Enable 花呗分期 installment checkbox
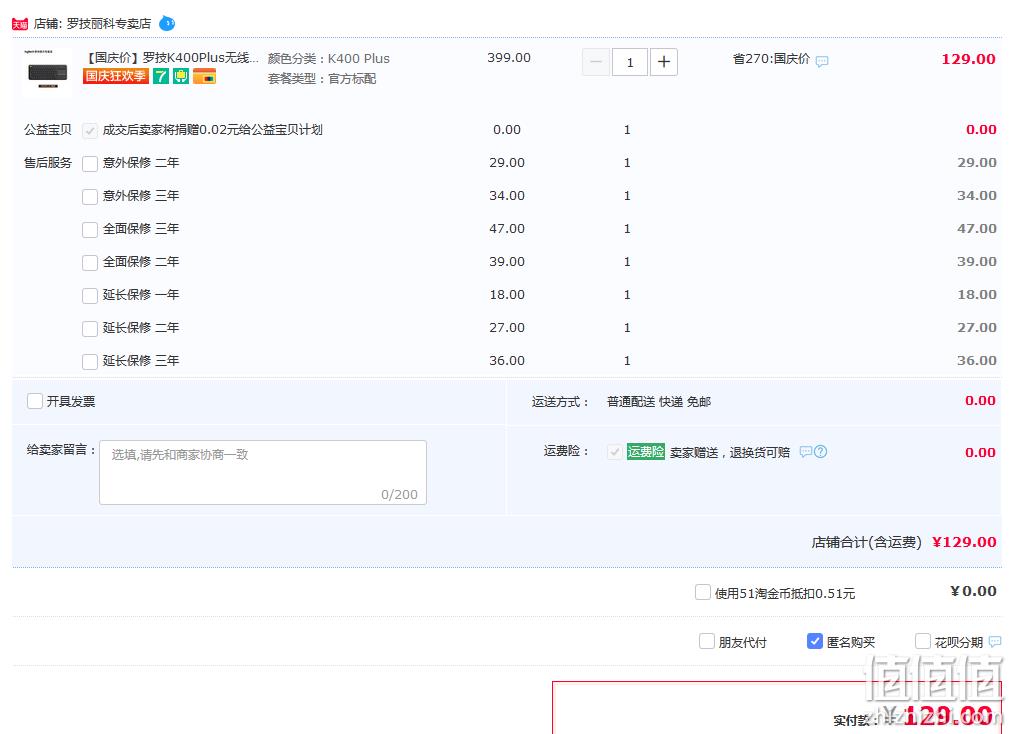 923,641
